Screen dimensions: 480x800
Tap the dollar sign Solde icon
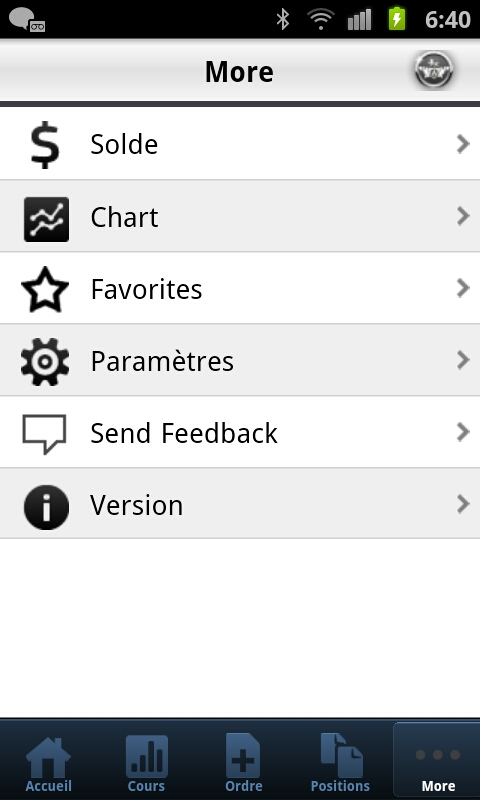click(45, 145)
